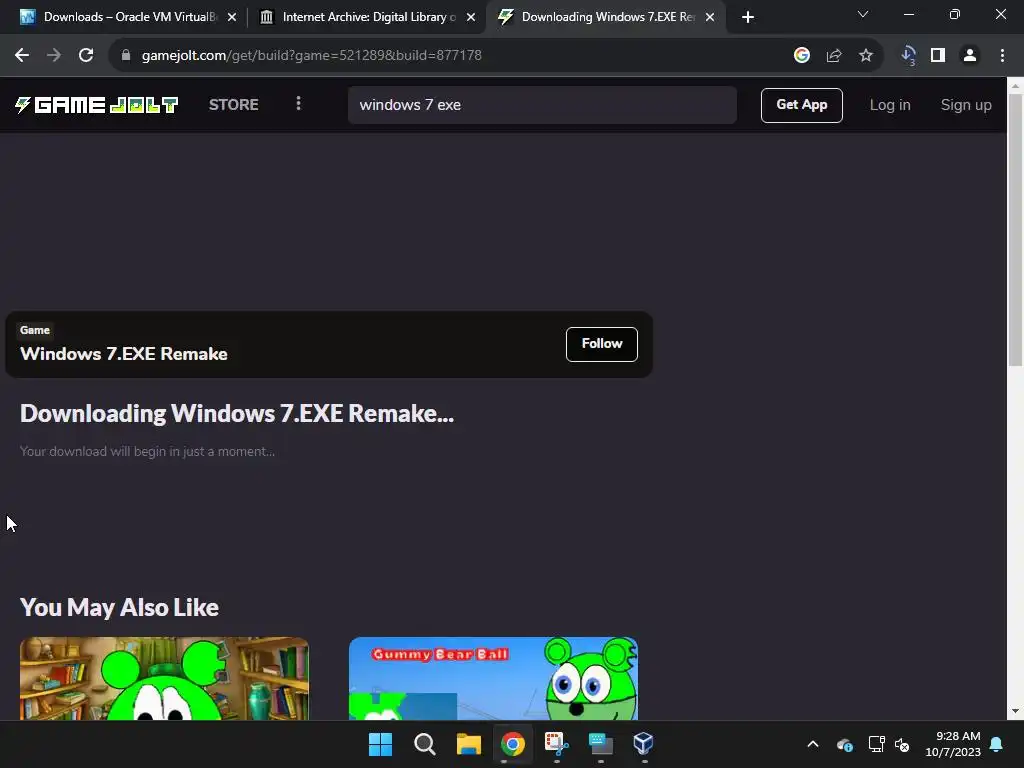Click the muted volume tray icon
Image resolution: width=1024 pixels, height=768 pixels.
coord(903,744)
